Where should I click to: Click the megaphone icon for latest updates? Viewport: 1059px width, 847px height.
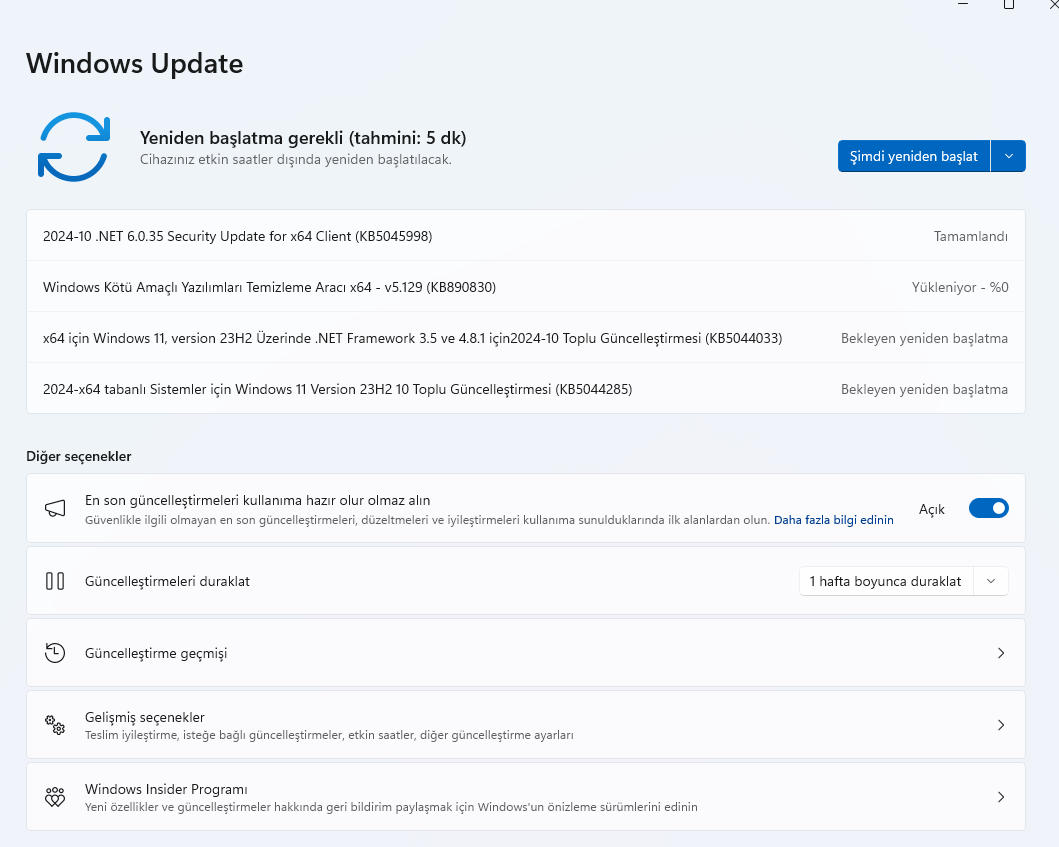click(55, 509)
